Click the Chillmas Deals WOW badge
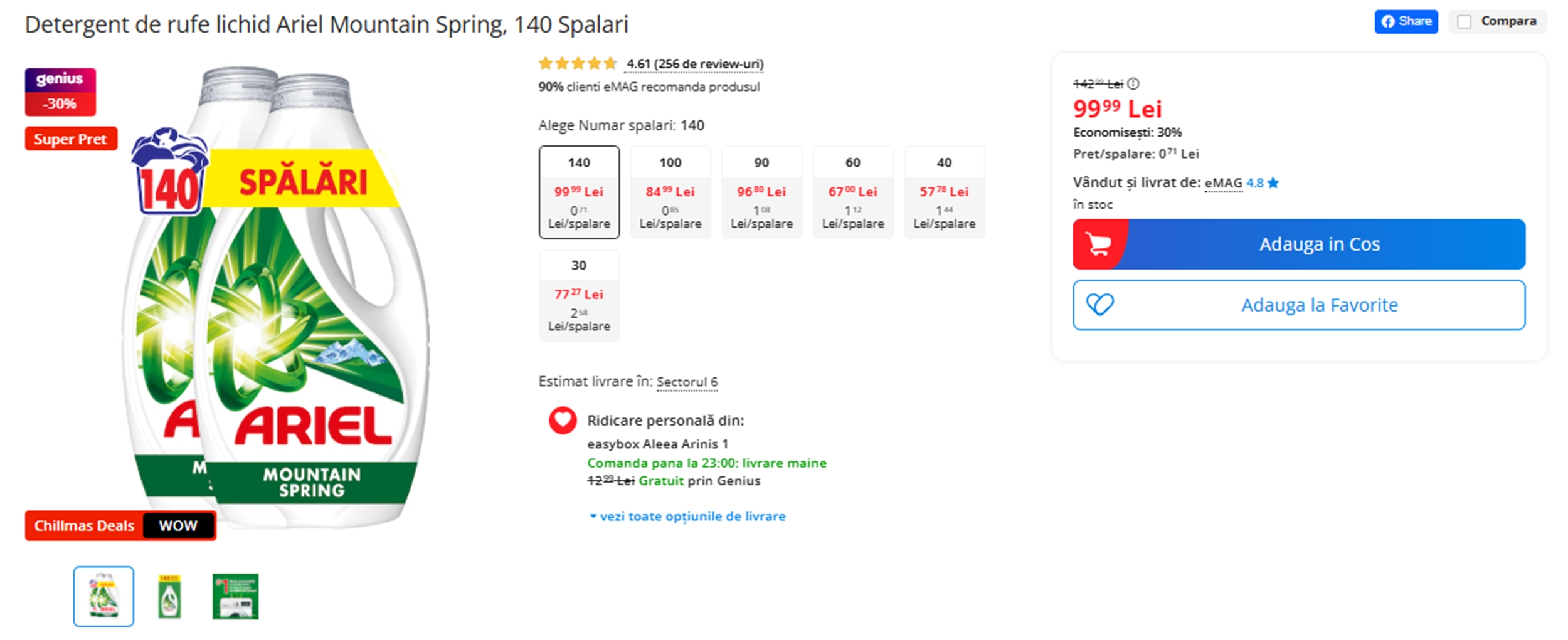1568x640 pixels. [120, 525]
